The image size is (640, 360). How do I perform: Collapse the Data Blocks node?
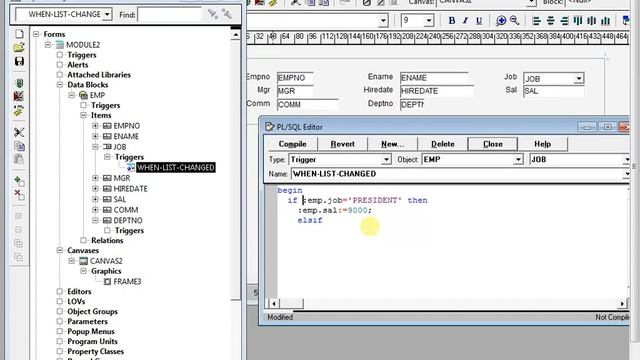click(60, 85)
